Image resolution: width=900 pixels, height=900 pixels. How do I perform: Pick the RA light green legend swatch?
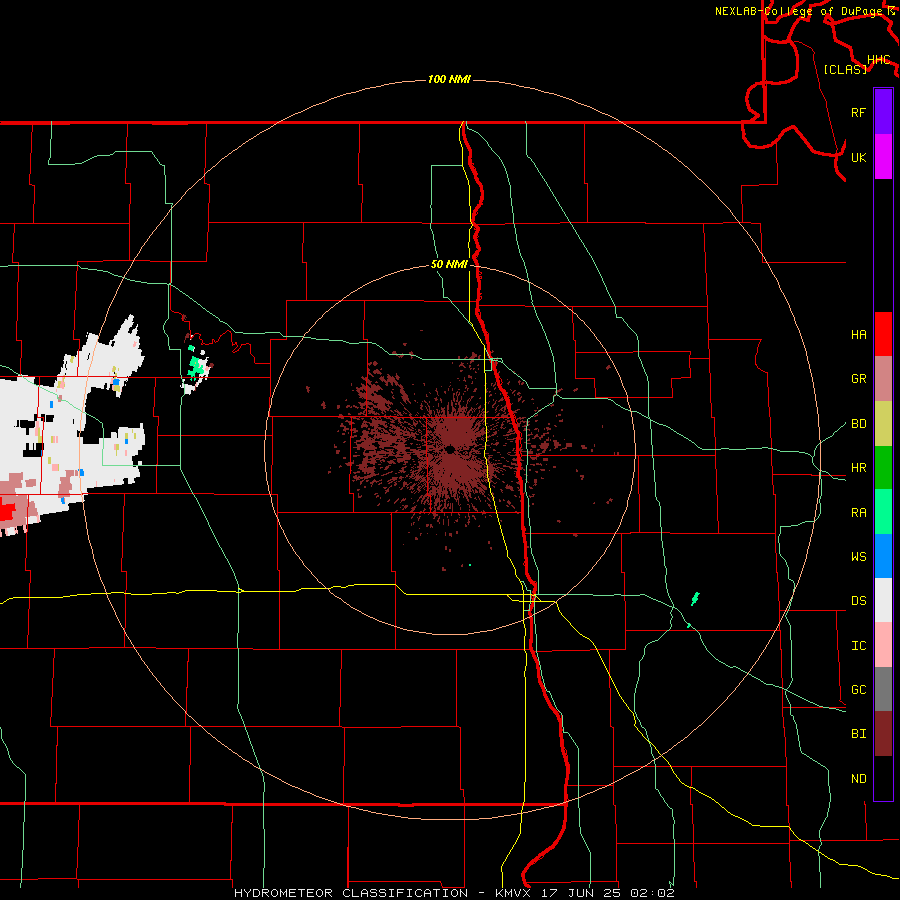tap(883, 512)
